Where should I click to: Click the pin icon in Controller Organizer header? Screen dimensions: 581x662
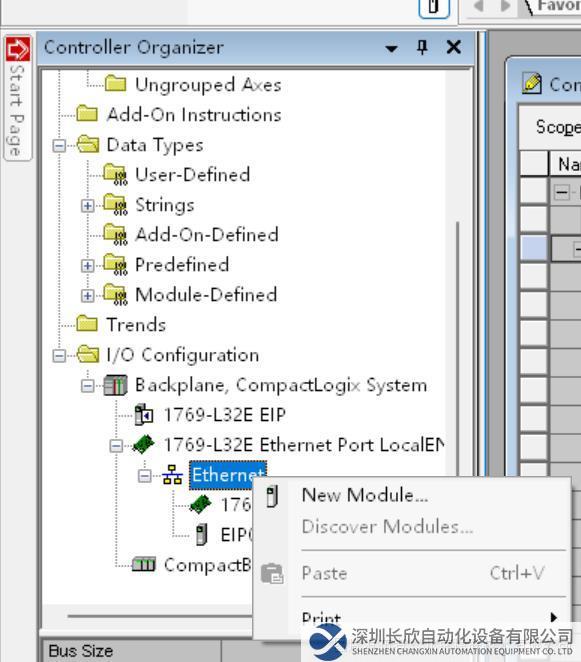(x=422, y=47)
